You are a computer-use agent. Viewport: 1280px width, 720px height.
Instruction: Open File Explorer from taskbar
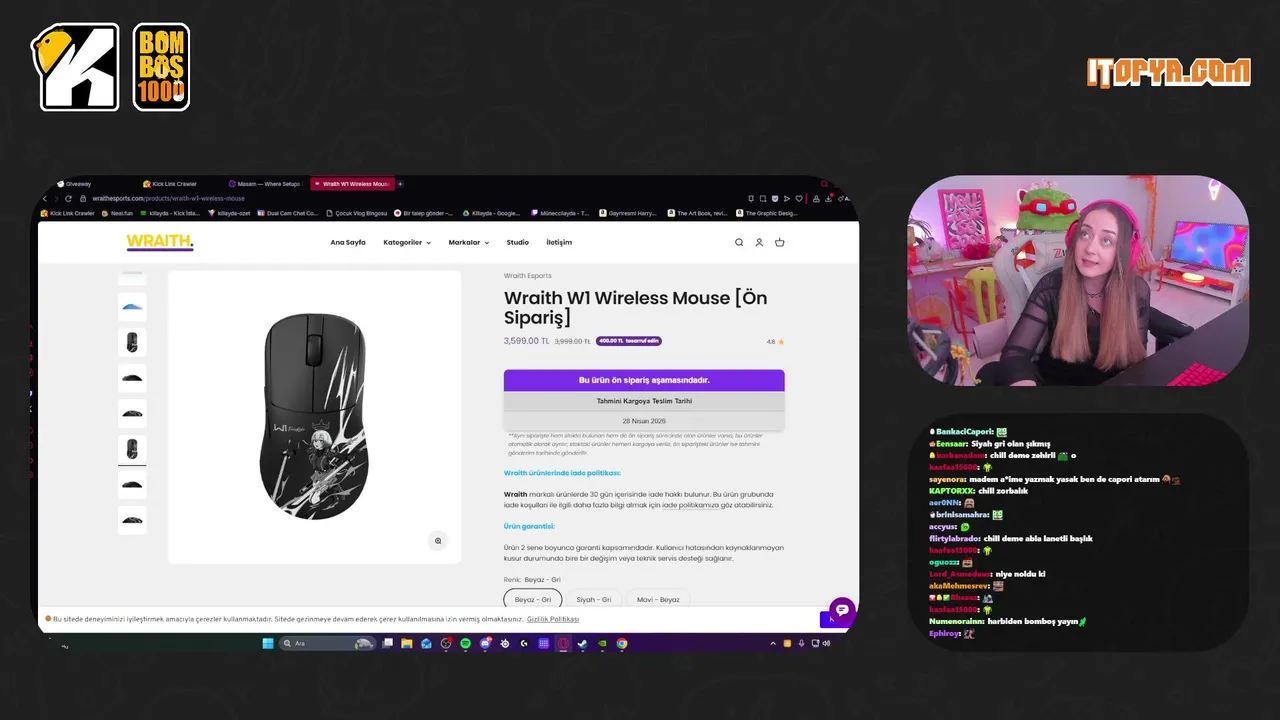pos(407,643)
